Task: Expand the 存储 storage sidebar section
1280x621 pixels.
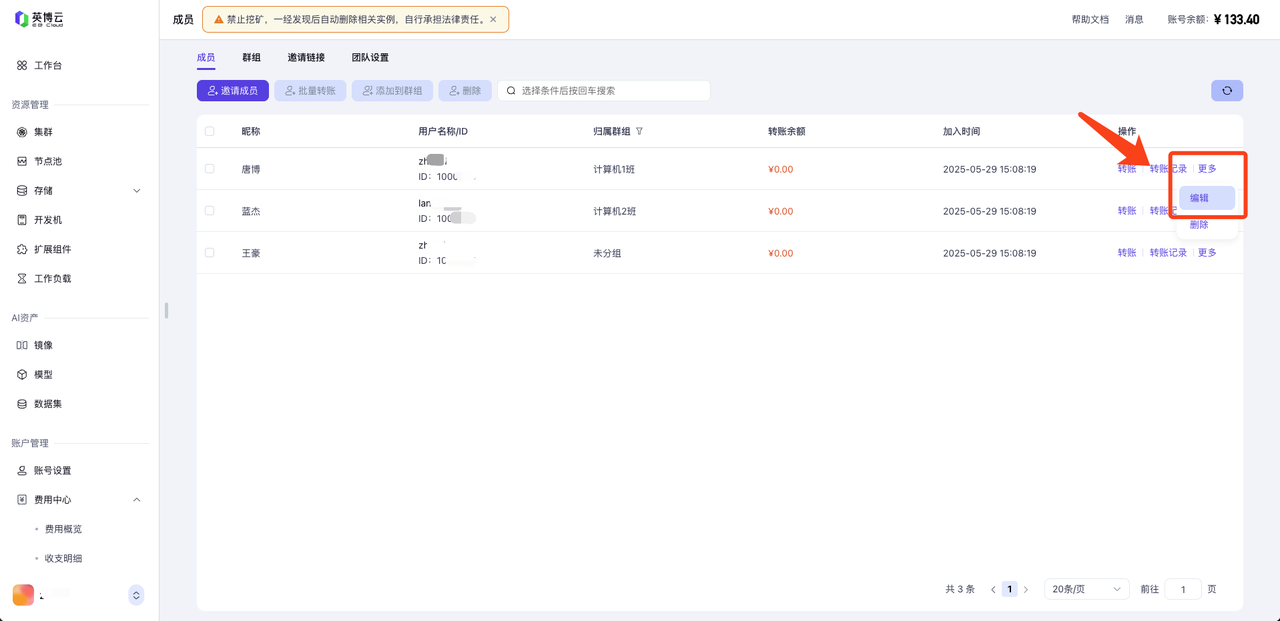Action: click(137, 191)
